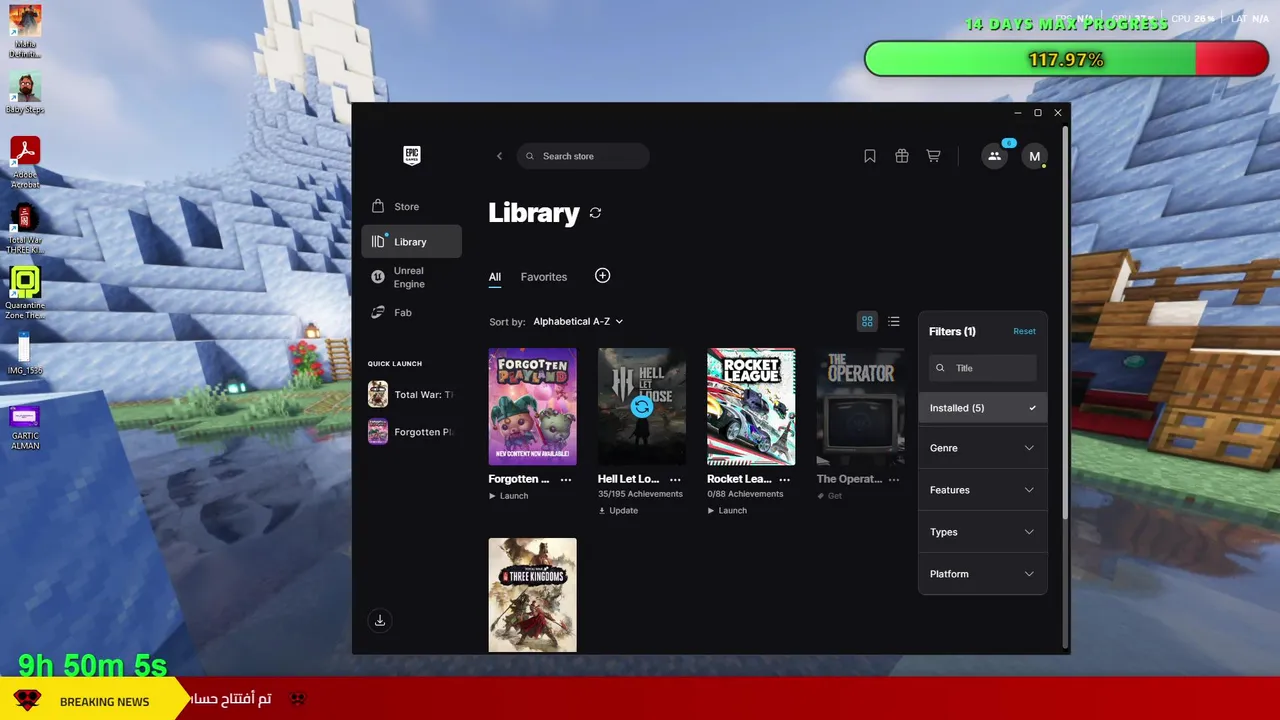
Task: Open Quarantine Zone desktop shortcut
Action: point(25,293)
